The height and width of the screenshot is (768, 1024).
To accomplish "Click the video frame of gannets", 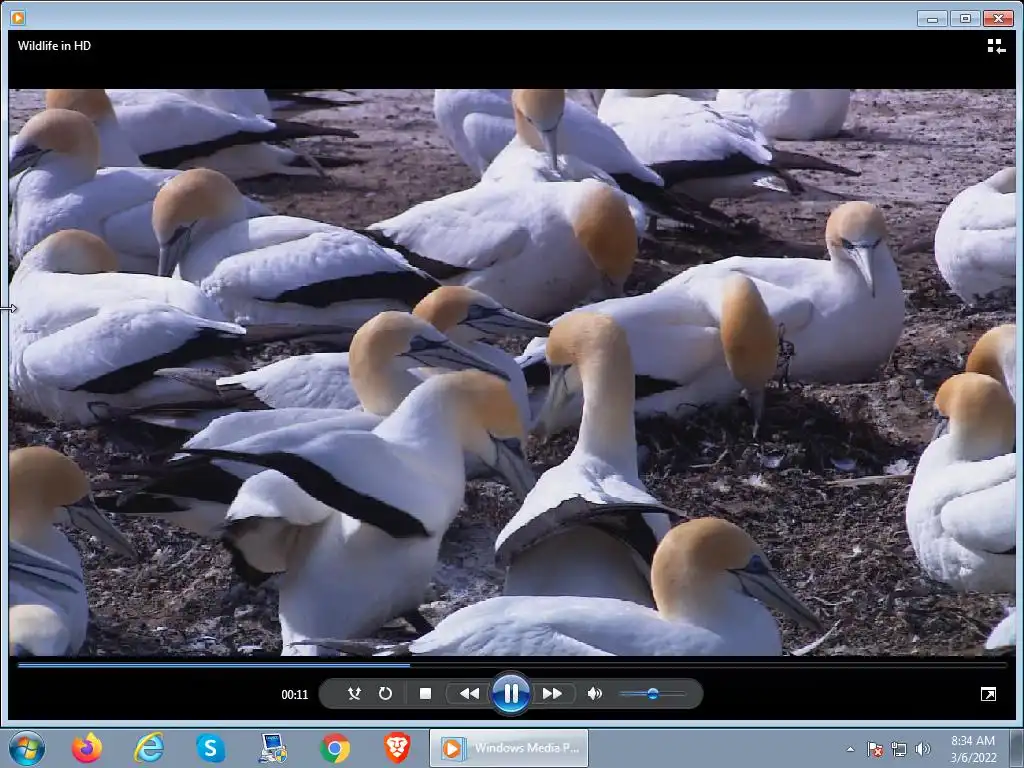I will (x=512, y=372).
